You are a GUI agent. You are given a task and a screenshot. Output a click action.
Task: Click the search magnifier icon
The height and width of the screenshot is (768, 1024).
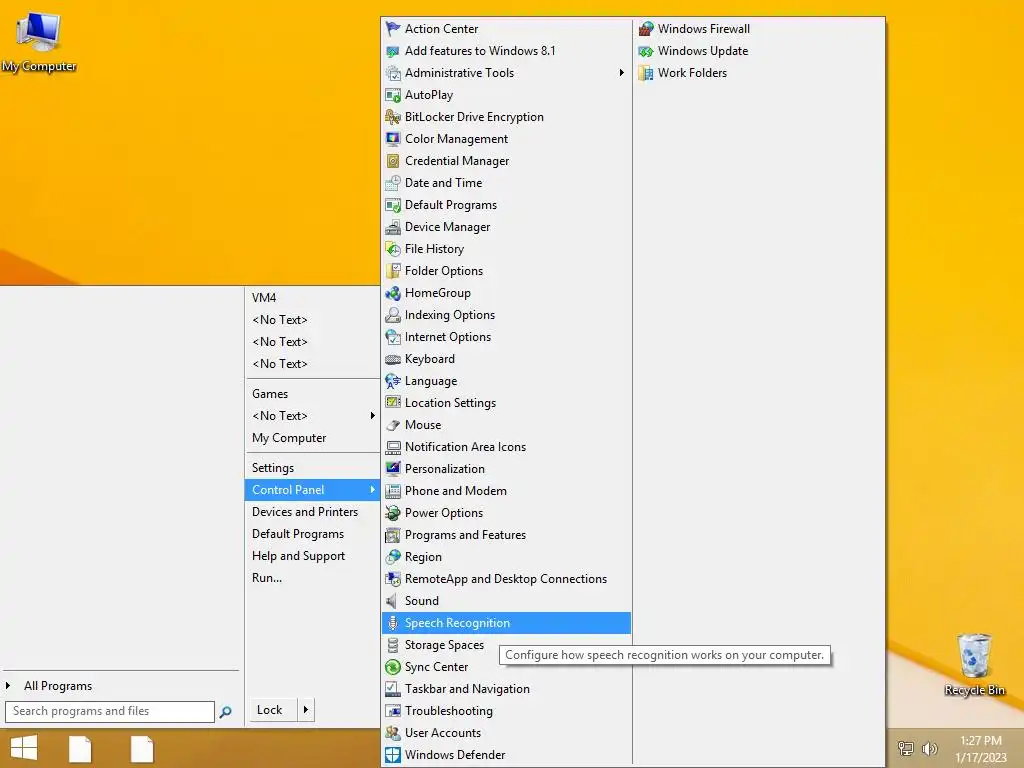coord(225,711)
